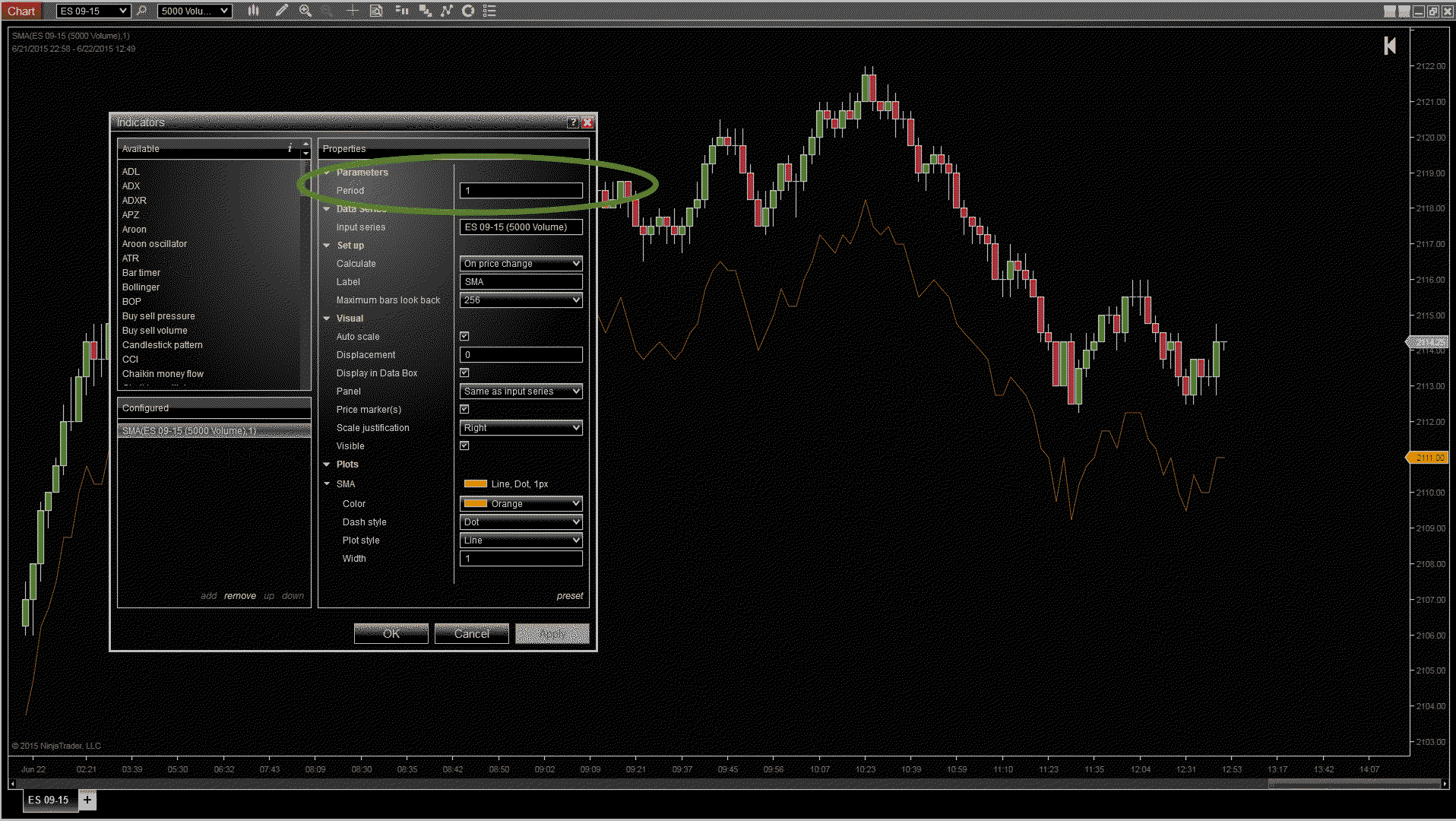Open the Scale justification dropdown
Screen dimensions: 1456x821
(521, 428)
